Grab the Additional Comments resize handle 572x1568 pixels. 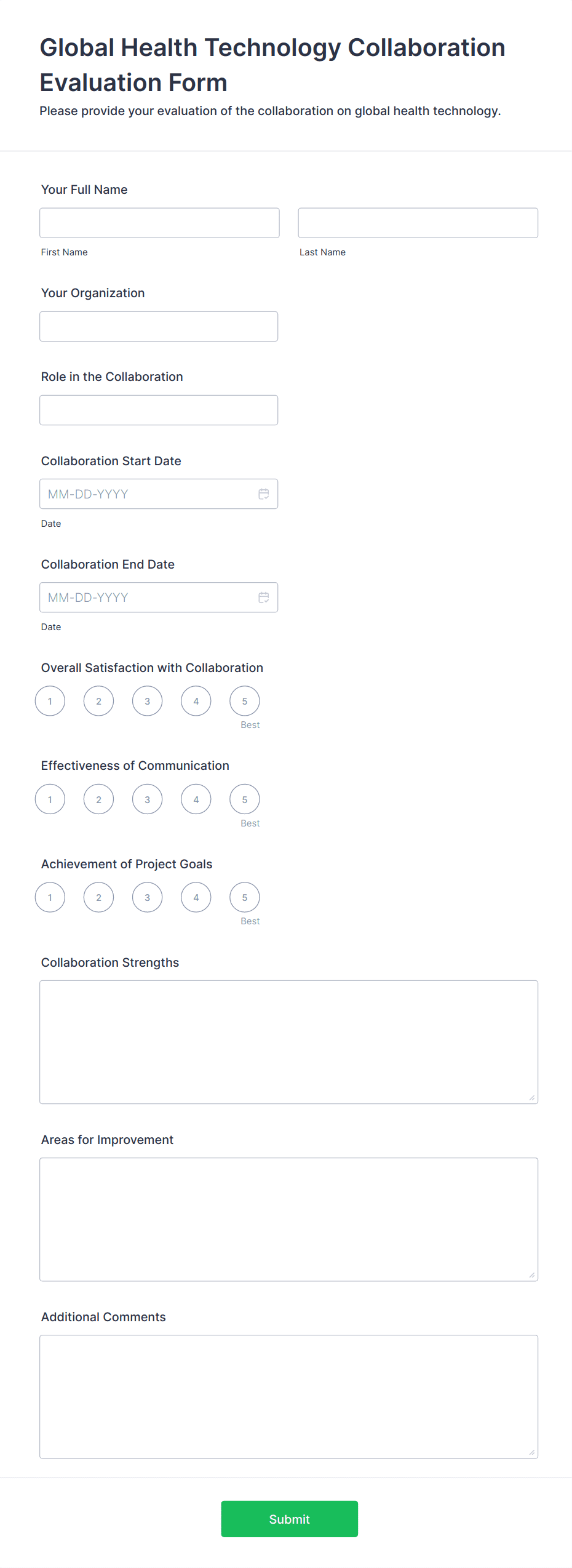tap(532, 1452)
